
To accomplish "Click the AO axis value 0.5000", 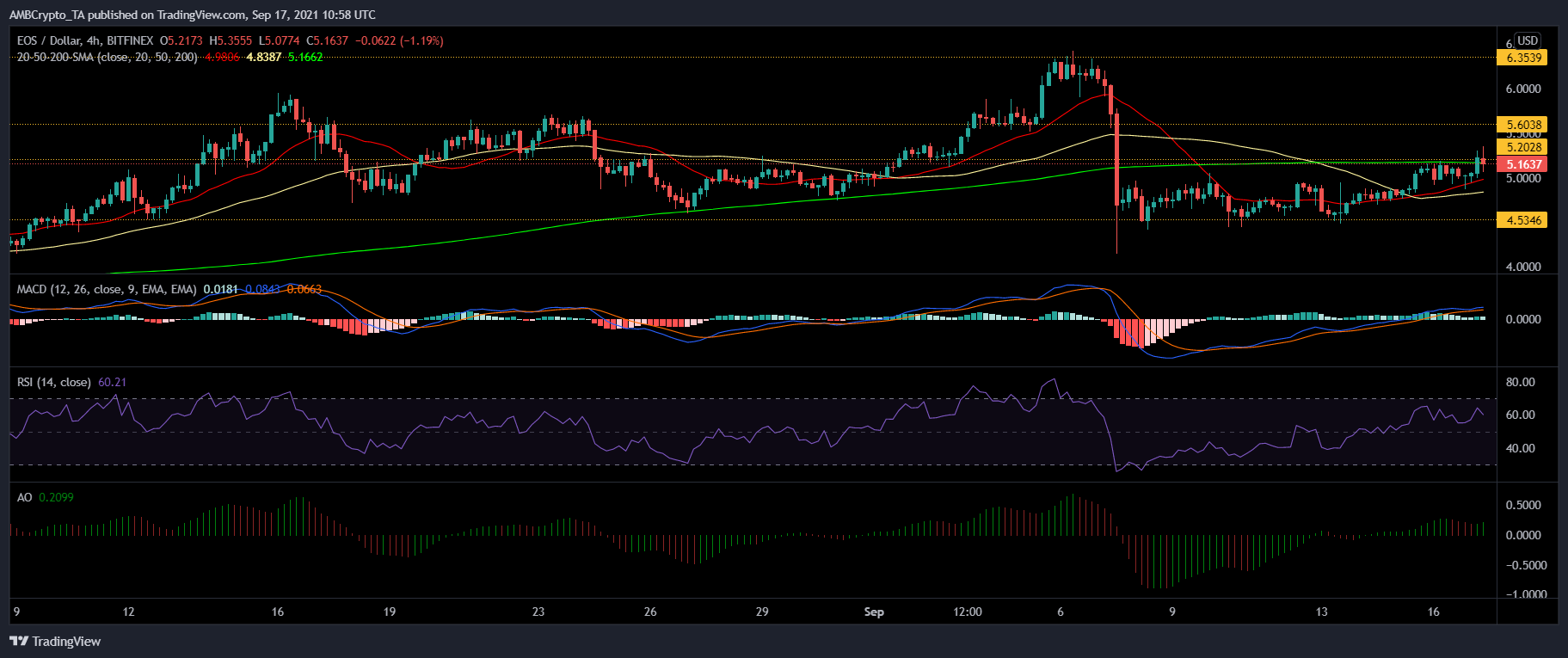I will pyautogui.click(x=1523, y=506).
